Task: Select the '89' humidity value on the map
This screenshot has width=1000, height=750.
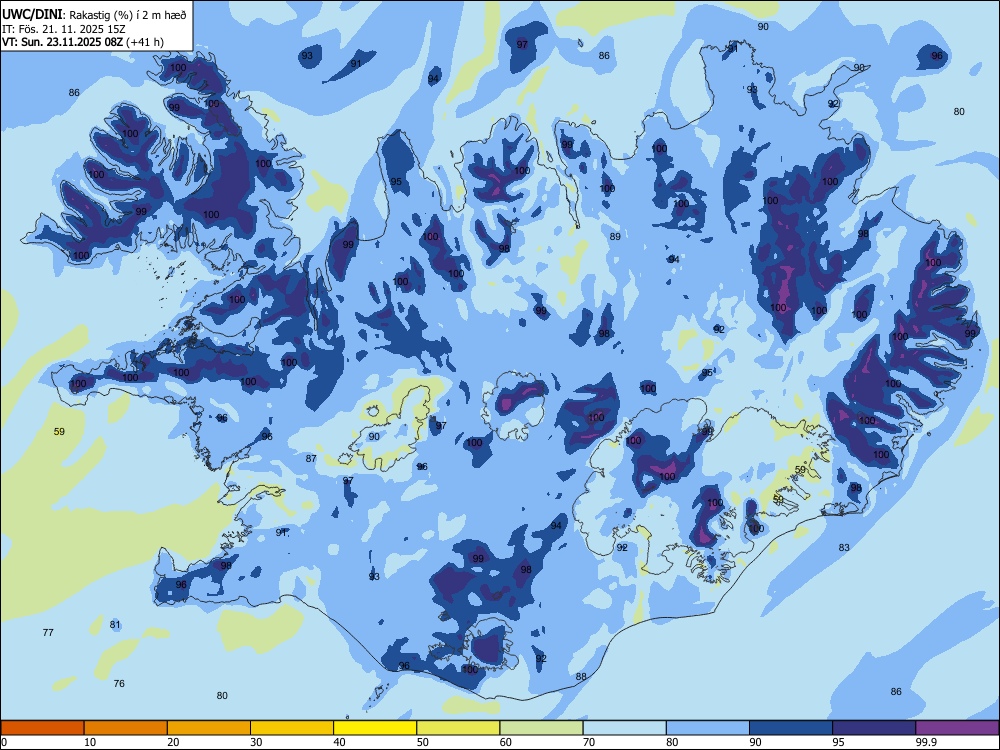Action: tap(615, 237)
